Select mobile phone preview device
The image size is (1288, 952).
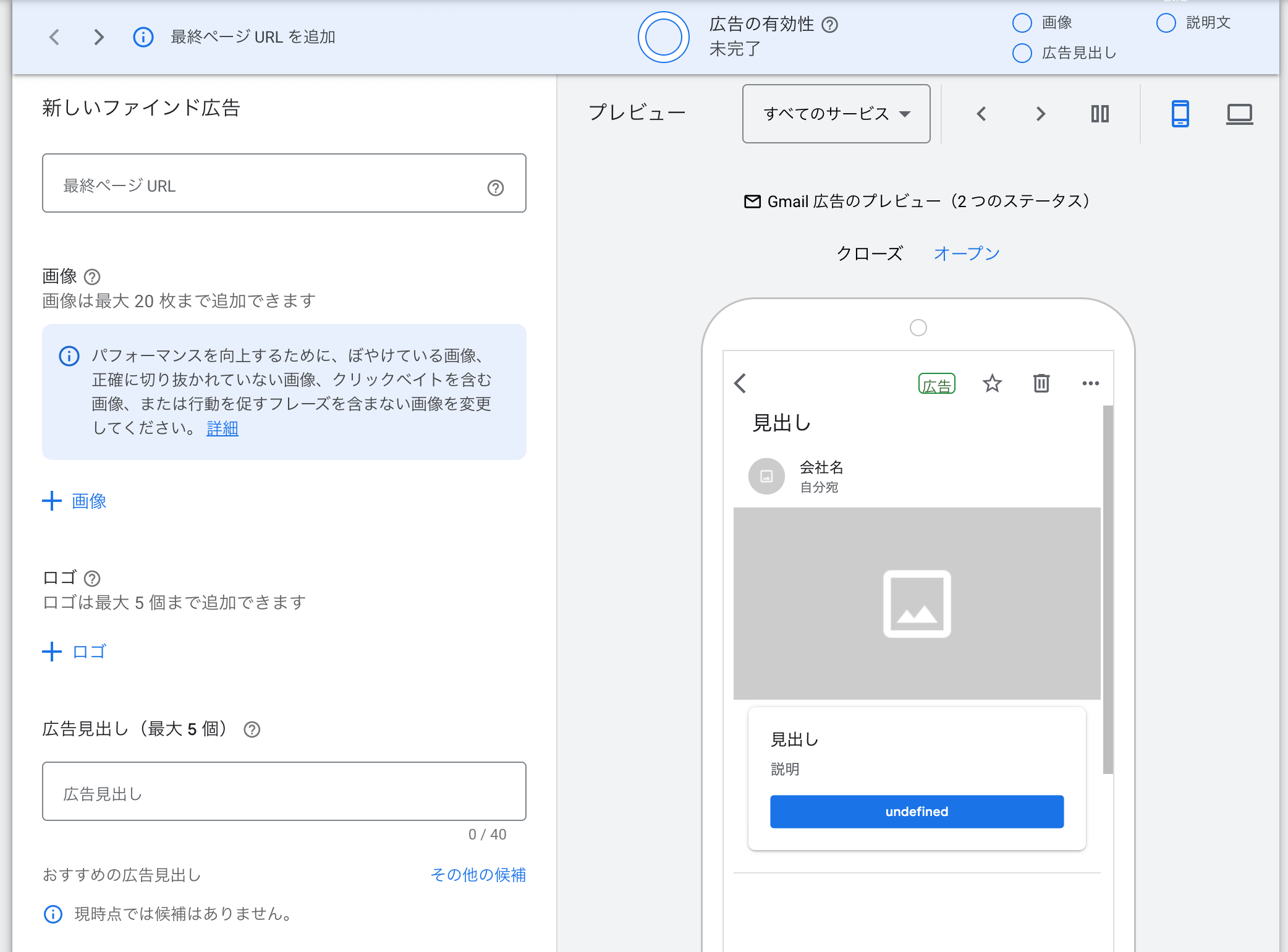pyautogui.click(x=1180, y=114)
